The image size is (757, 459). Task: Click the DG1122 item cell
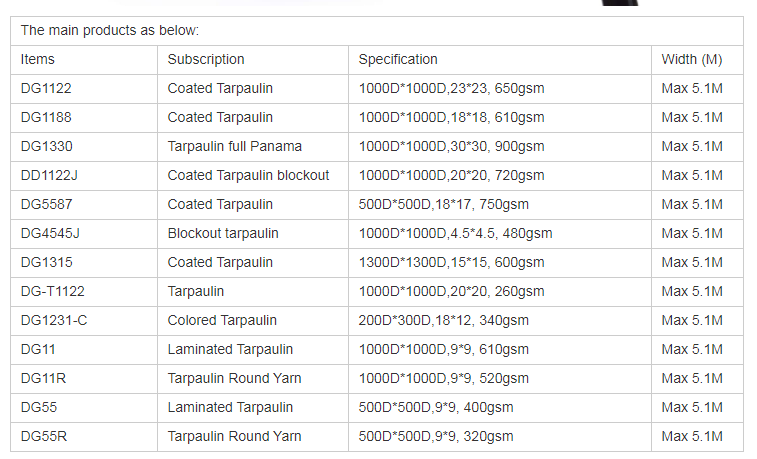point(46,88)
